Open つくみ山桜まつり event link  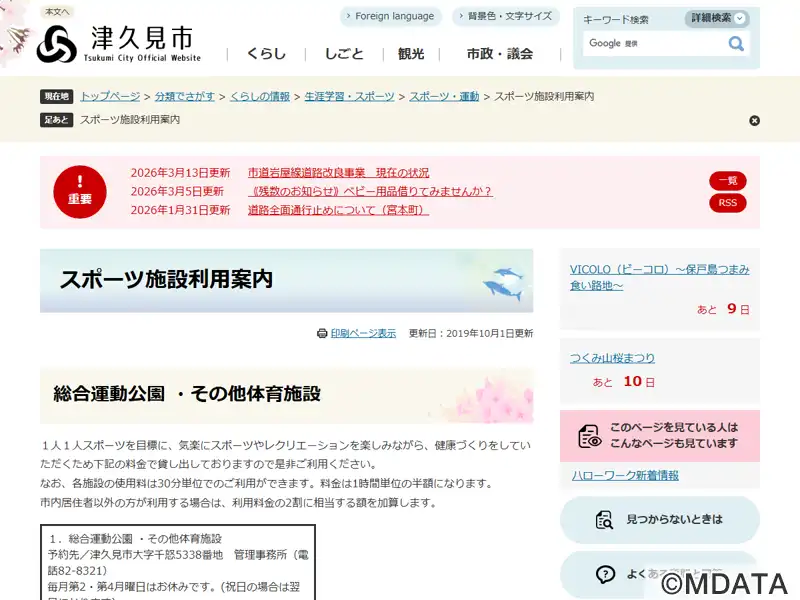[x=612, y=358]
